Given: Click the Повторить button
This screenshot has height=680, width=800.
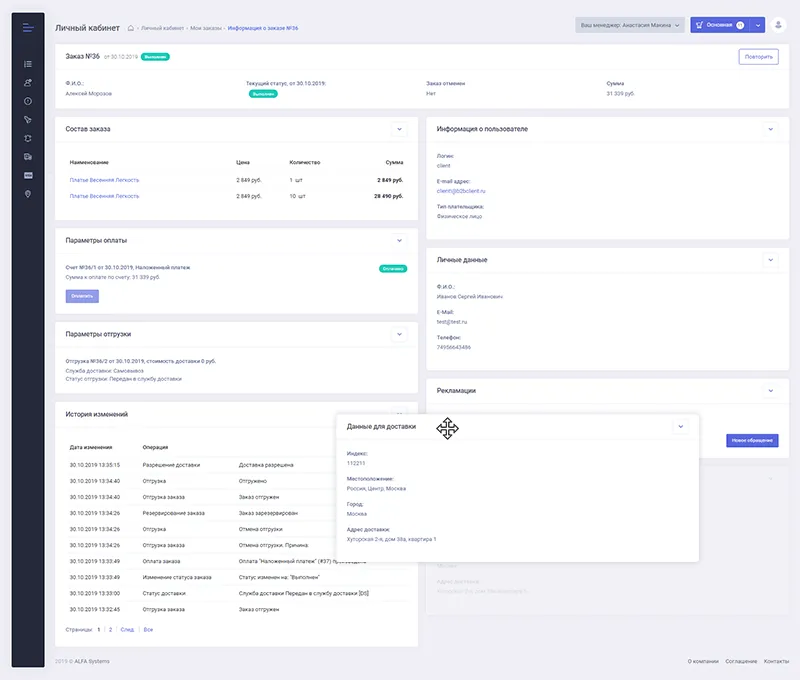Looking at the screenshot, I should pyautogui.click(x=758, y=57).
